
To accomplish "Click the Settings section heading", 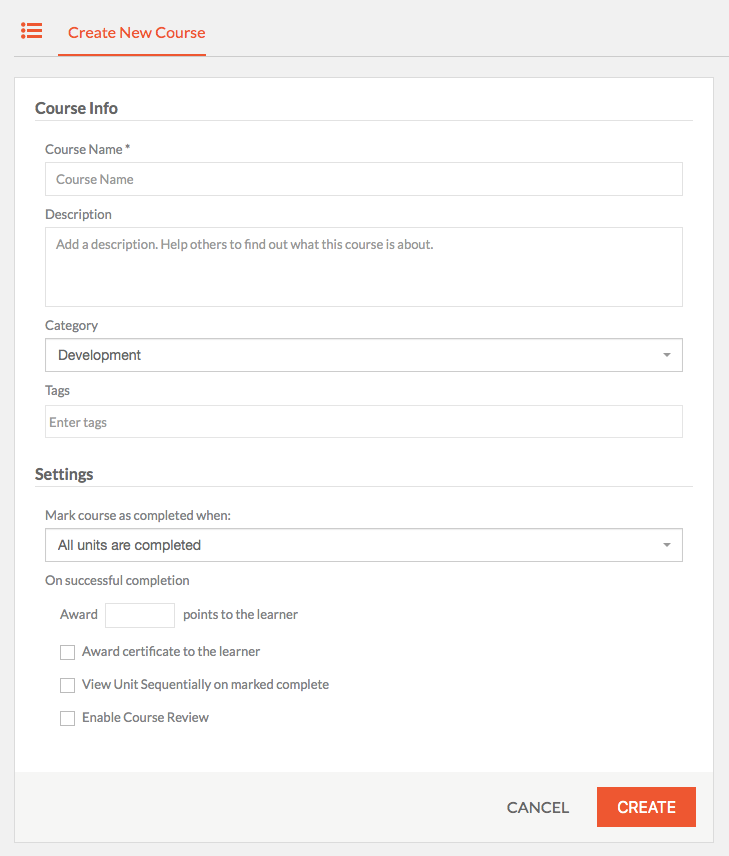I will (x=64, y=474).
